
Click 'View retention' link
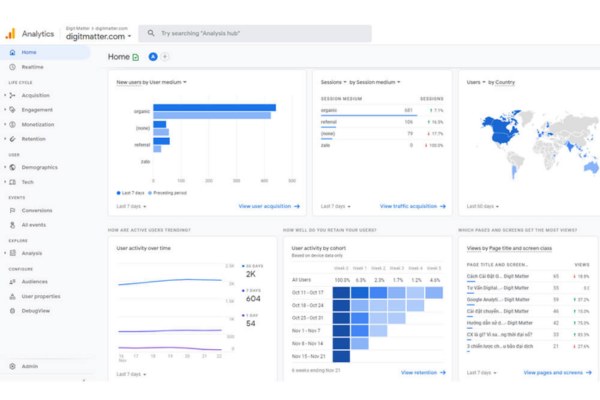(x=423, y=372)
